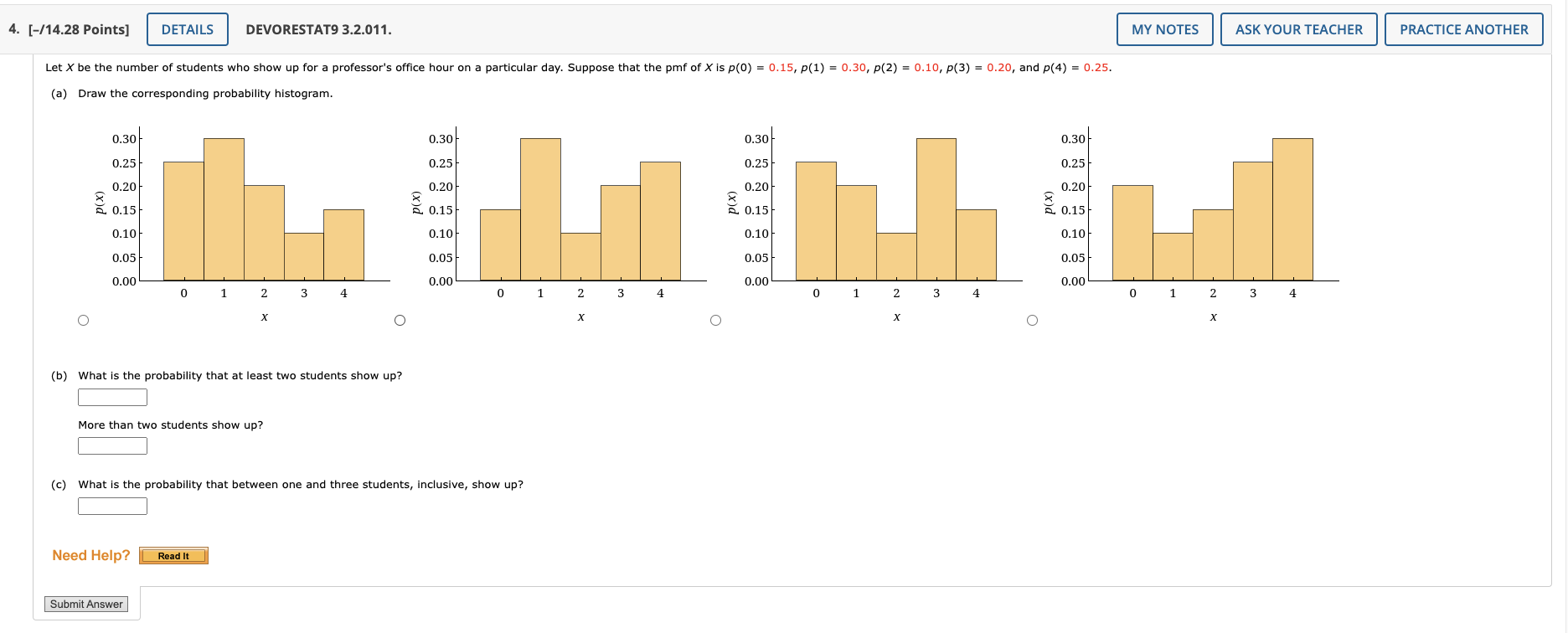Click ASK YOUR TEACHER
The image size is (1568, 633).
coord(1298,28)
